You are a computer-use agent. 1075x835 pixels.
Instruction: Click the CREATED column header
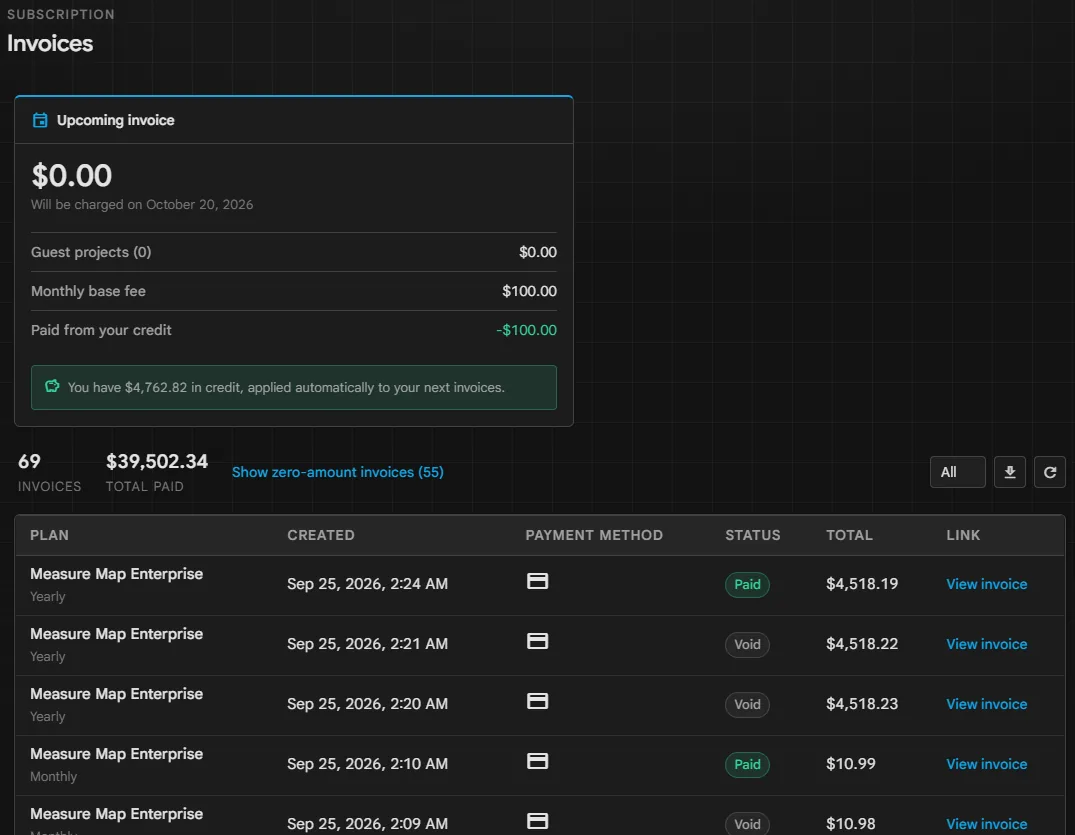pyautogui.click(x=321, y=535)
